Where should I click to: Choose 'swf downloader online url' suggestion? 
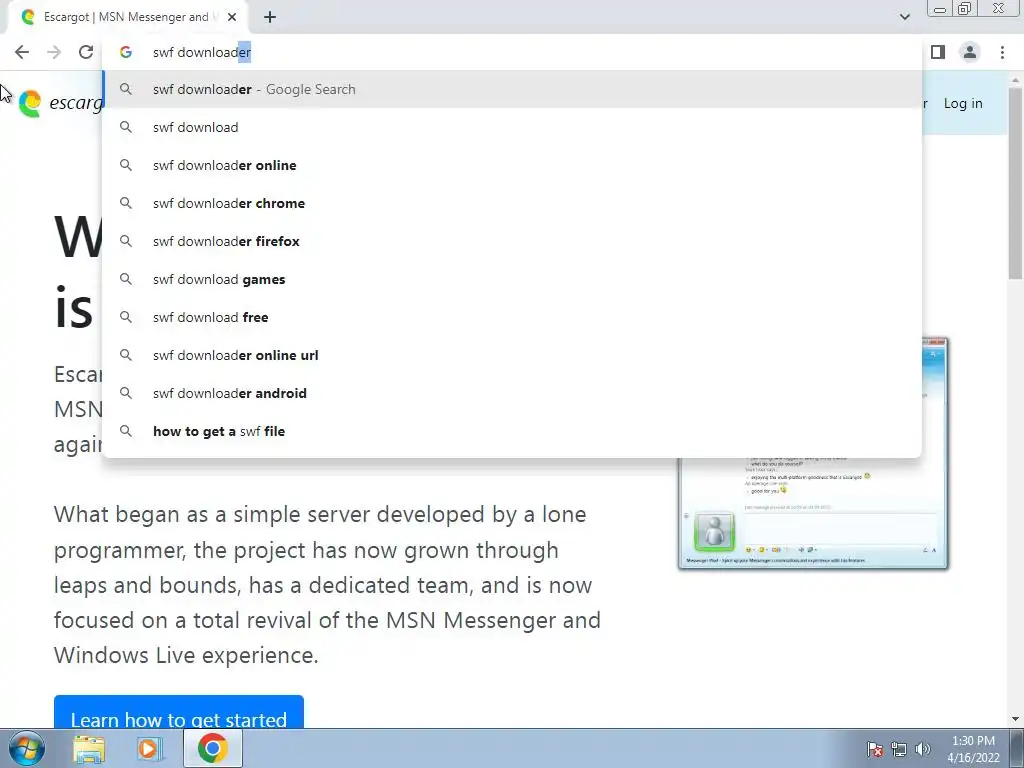coord(512,355)
